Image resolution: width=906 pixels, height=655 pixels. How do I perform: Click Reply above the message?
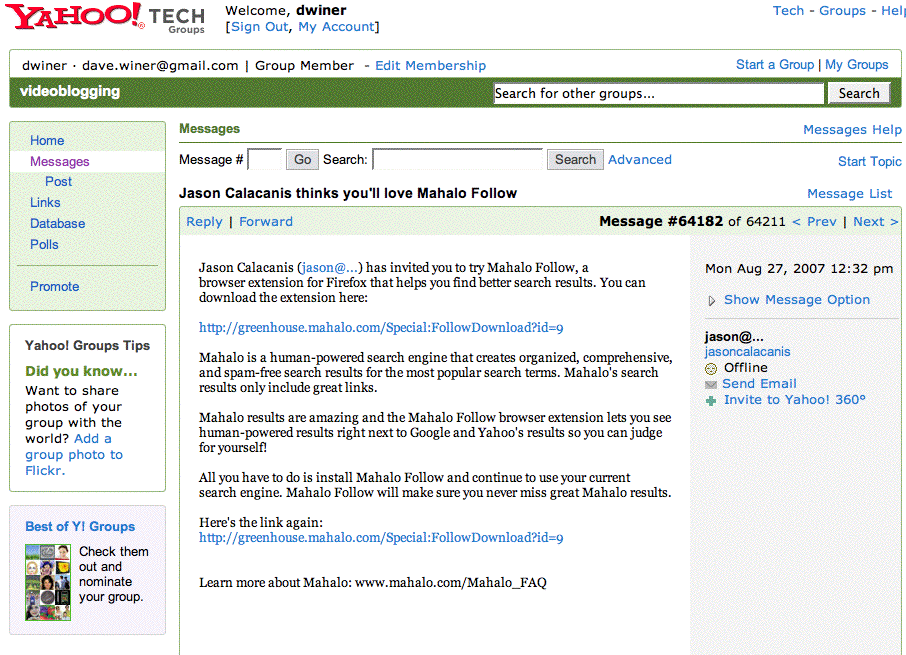pos(204,221)
